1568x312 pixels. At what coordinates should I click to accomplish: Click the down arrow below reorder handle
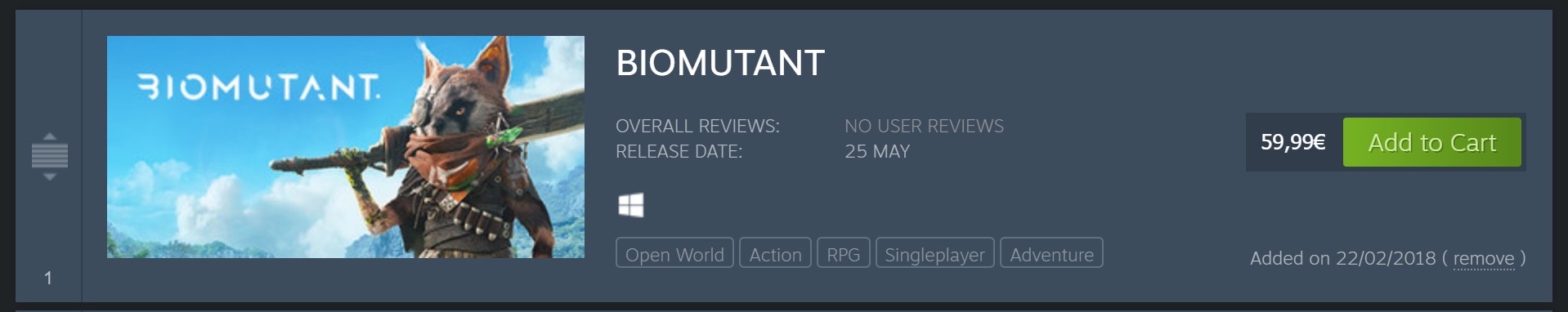pos(49,176)
